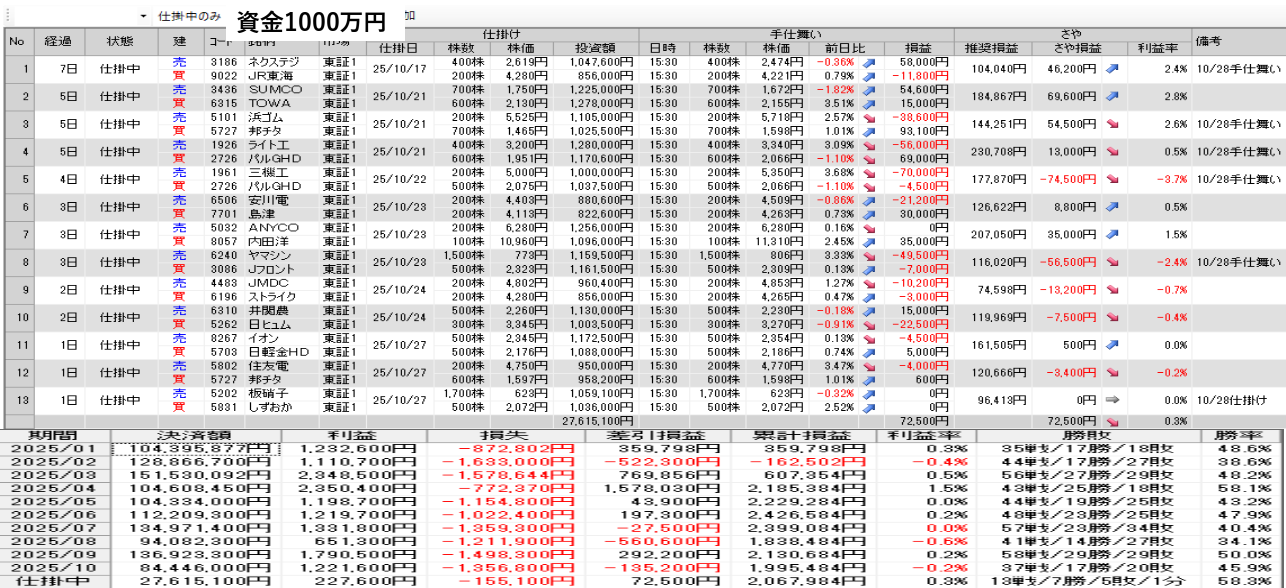Click the 勝率 header in the summary table
This screenshot has height=588, width=1286.
(1243, 436)
